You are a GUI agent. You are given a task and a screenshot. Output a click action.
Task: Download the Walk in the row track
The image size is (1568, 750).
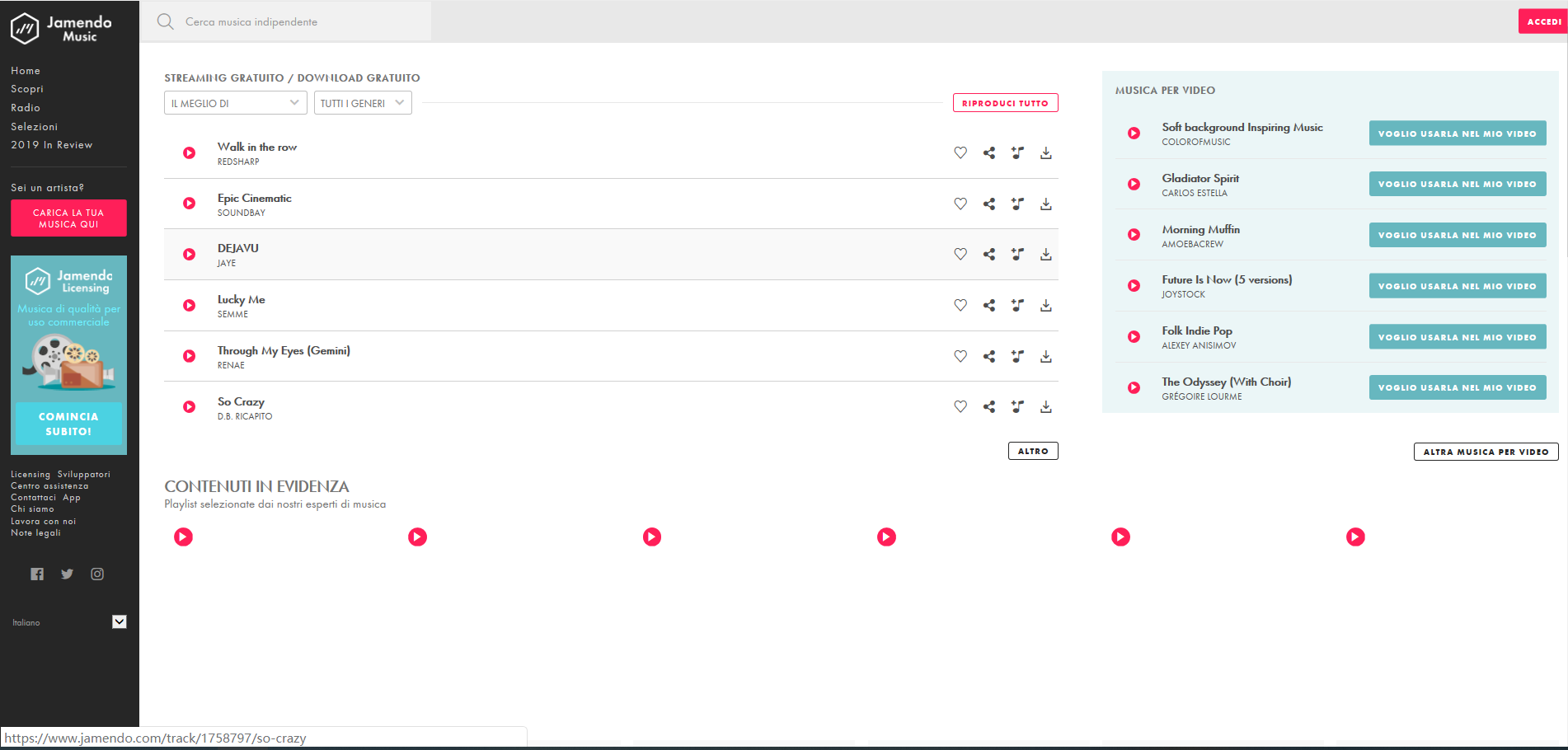(1046, 152)
